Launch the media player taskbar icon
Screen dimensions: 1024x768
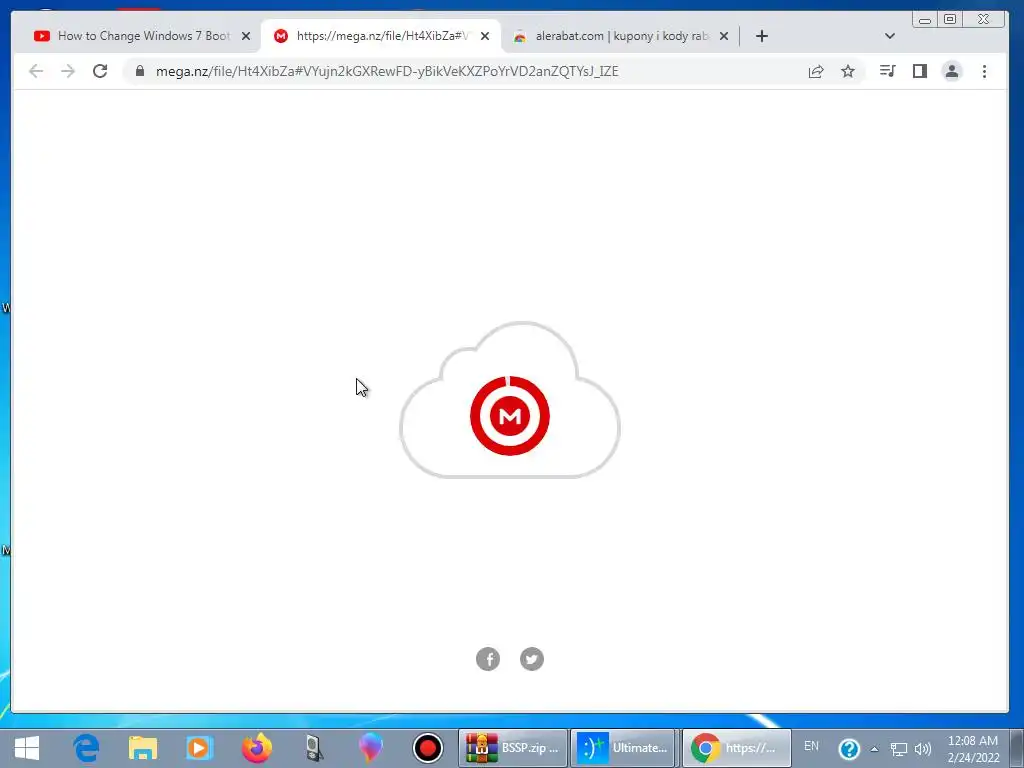pyautogui.click(x=199, y=748)
